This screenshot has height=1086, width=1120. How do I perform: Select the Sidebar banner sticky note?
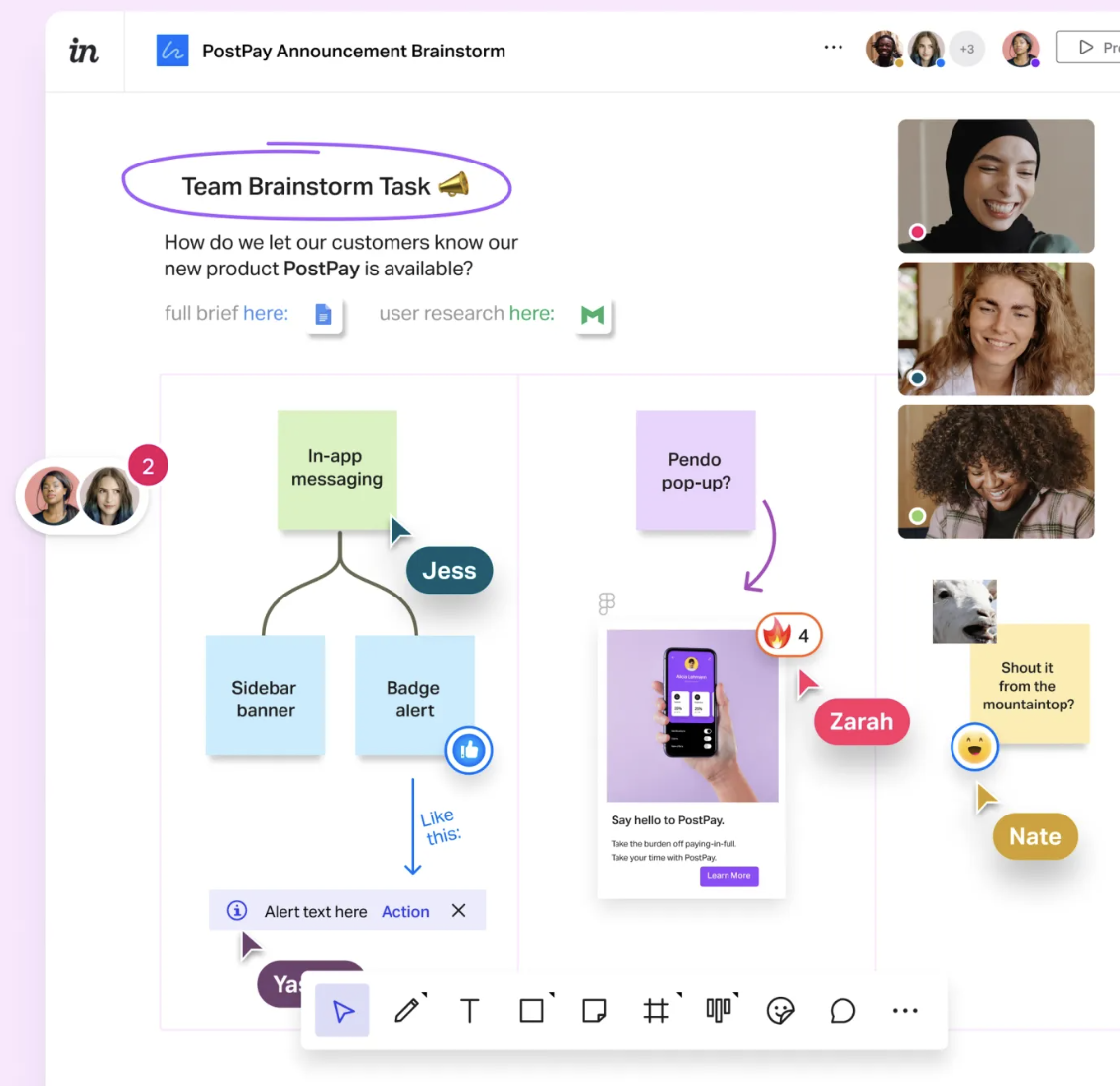pyautogui.click(x=266, y=696)
